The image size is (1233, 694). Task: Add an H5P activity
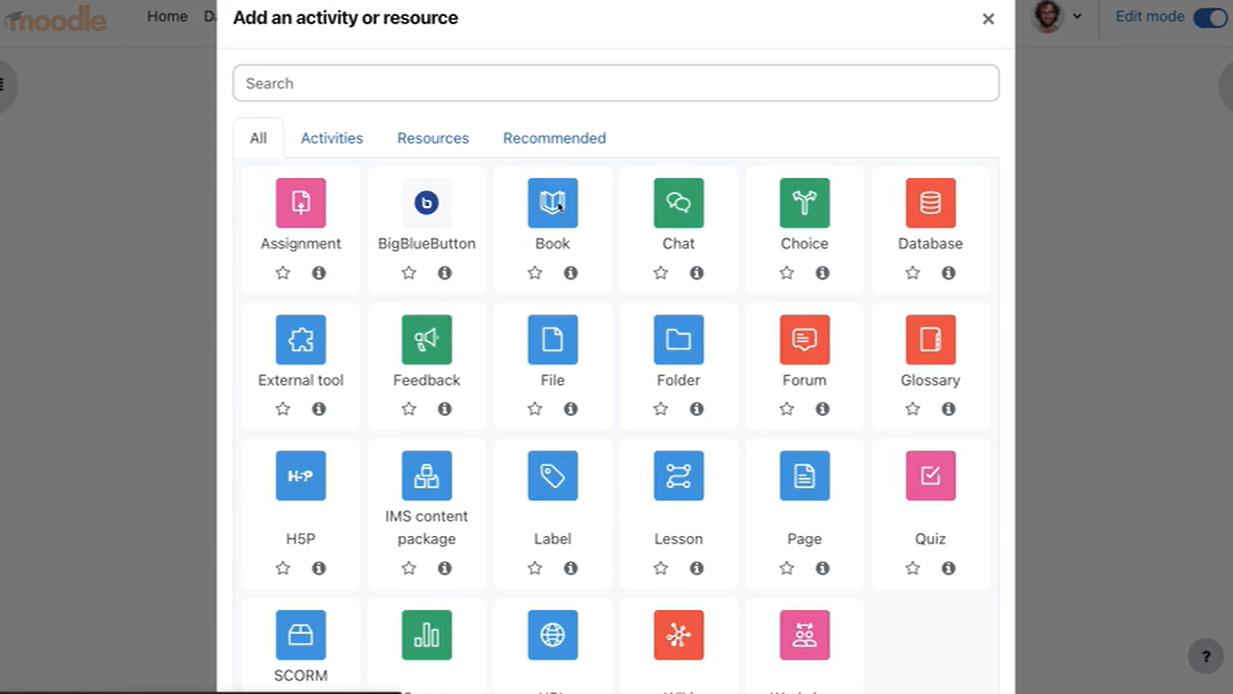tap(301, 476)
